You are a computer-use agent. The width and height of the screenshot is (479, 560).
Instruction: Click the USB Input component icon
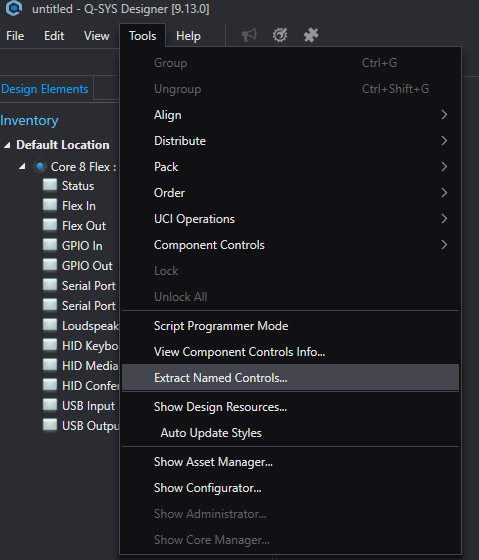click(x=50, y=405)
